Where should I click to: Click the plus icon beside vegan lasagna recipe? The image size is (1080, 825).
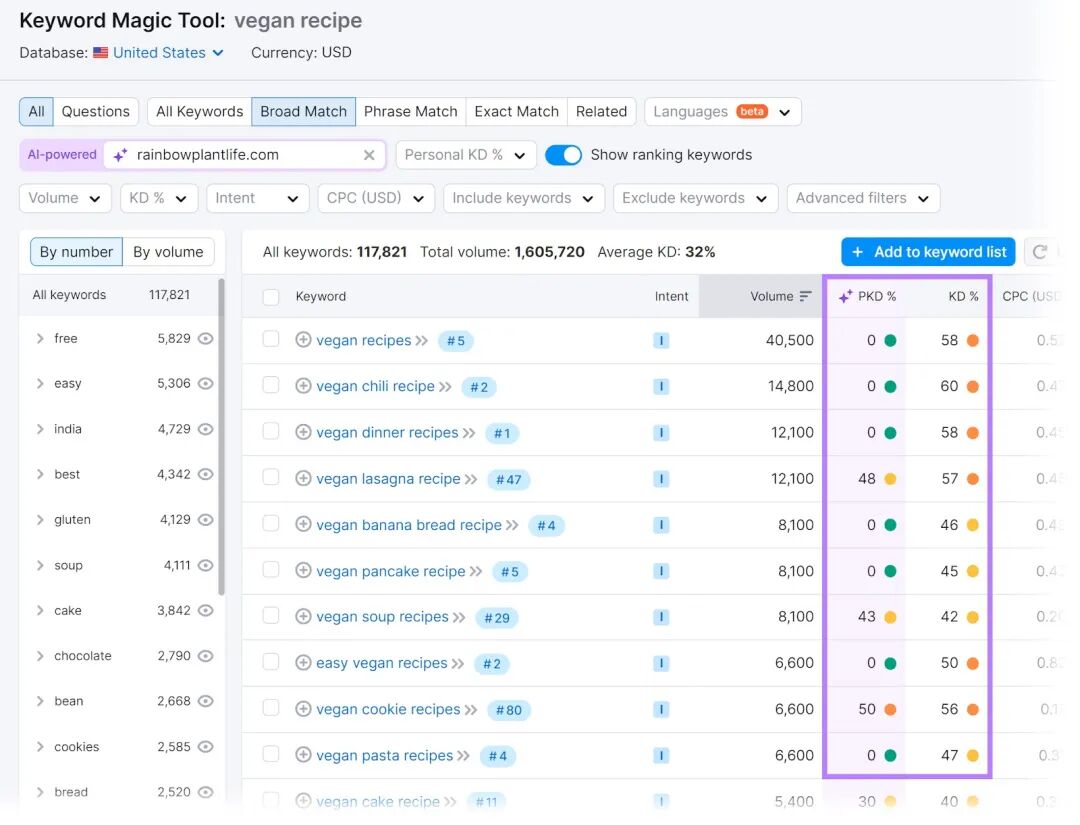coord(303,478)
